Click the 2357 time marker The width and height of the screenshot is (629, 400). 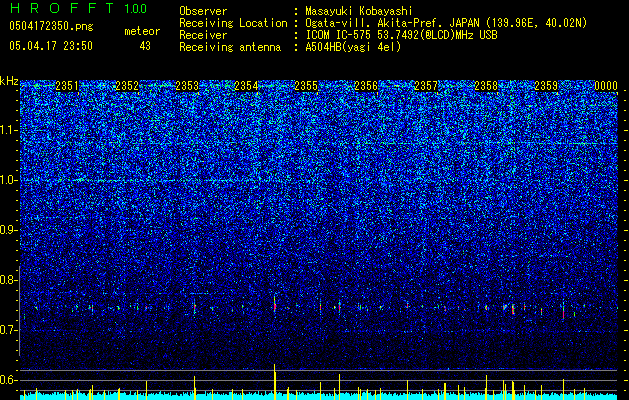pos(426,86)
